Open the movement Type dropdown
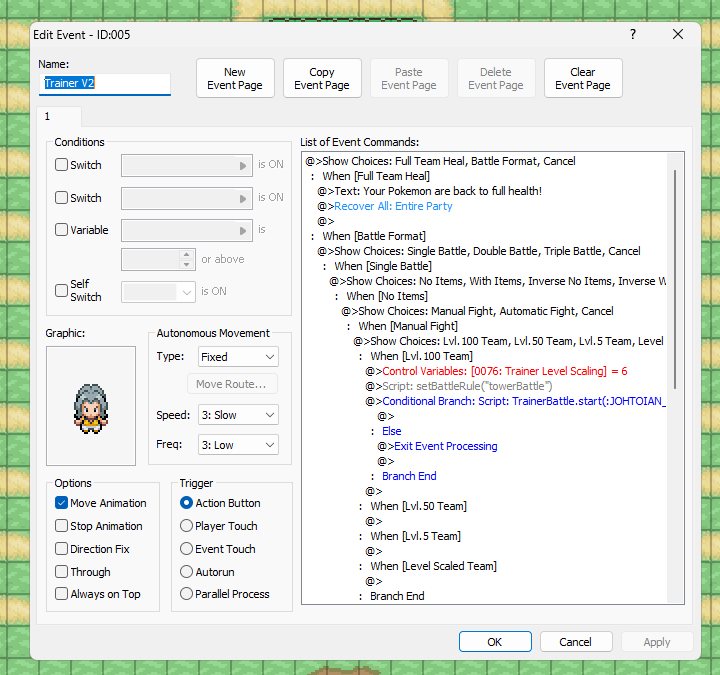Viewport: 720px width, 675px height. (x=238, y=357)
